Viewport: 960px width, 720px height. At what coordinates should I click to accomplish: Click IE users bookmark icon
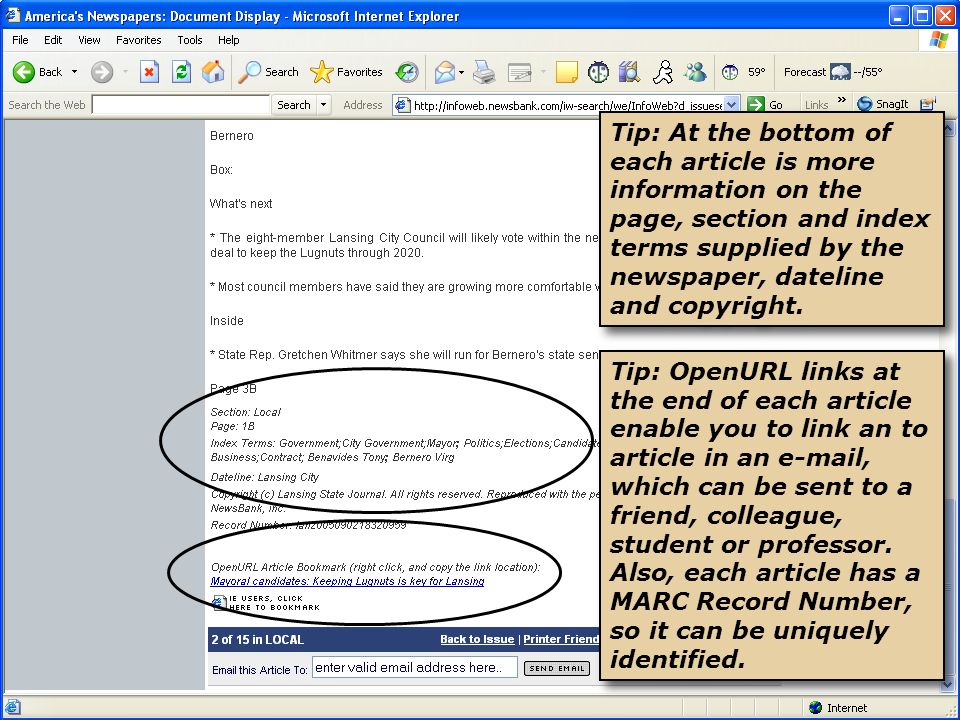point(219,602)
